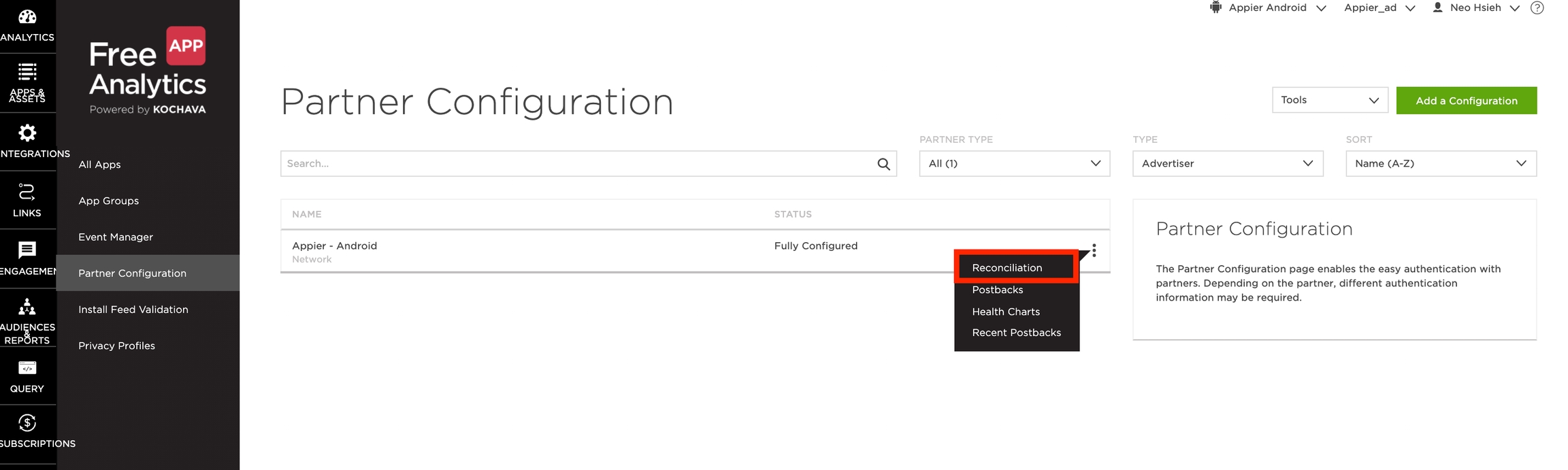Image resolution: width=1568 pixels, height=470 pixels.
Task: Expand the Type Advertiser dropdown
Action: point(1227,164)
